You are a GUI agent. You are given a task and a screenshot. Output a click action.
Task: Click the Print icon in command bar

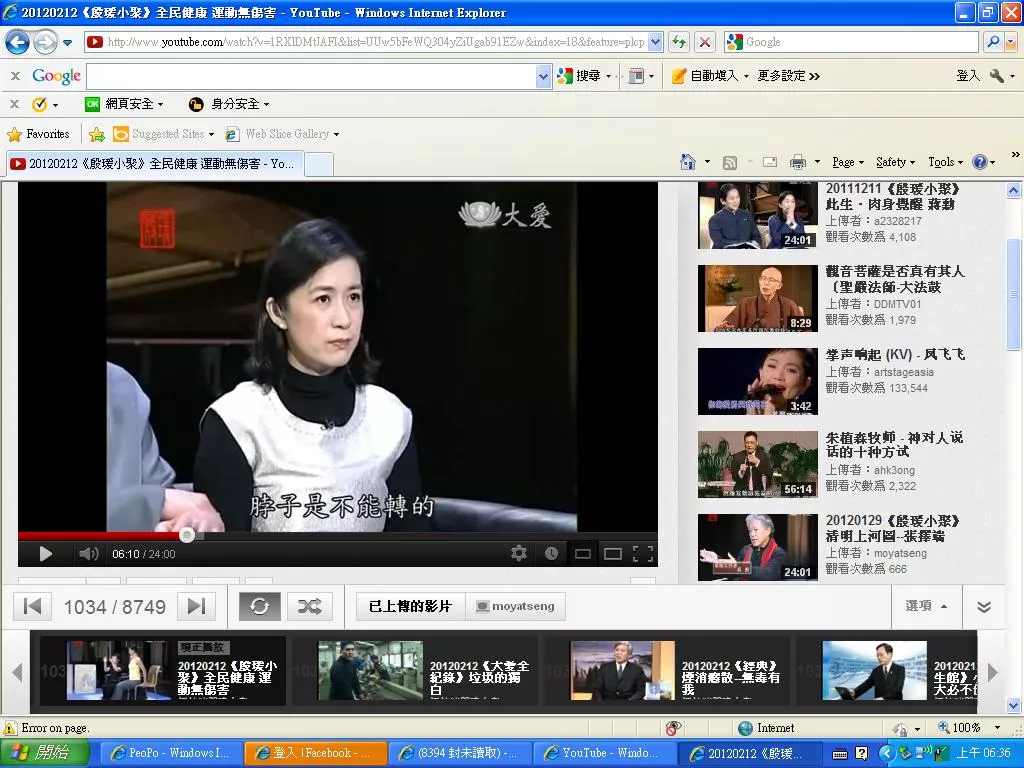[797, 162]
